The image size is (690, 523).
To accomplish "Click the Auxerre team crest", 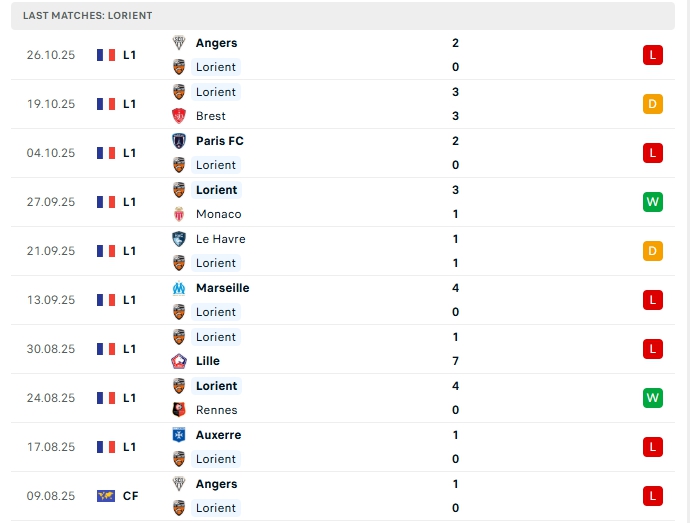I will click(179, 435).
